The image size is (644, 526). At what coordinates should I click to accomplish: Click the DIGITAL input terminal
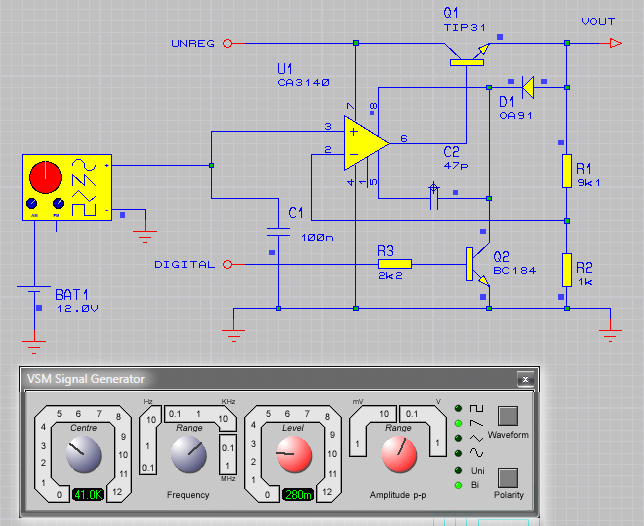(x=228, y=264)
